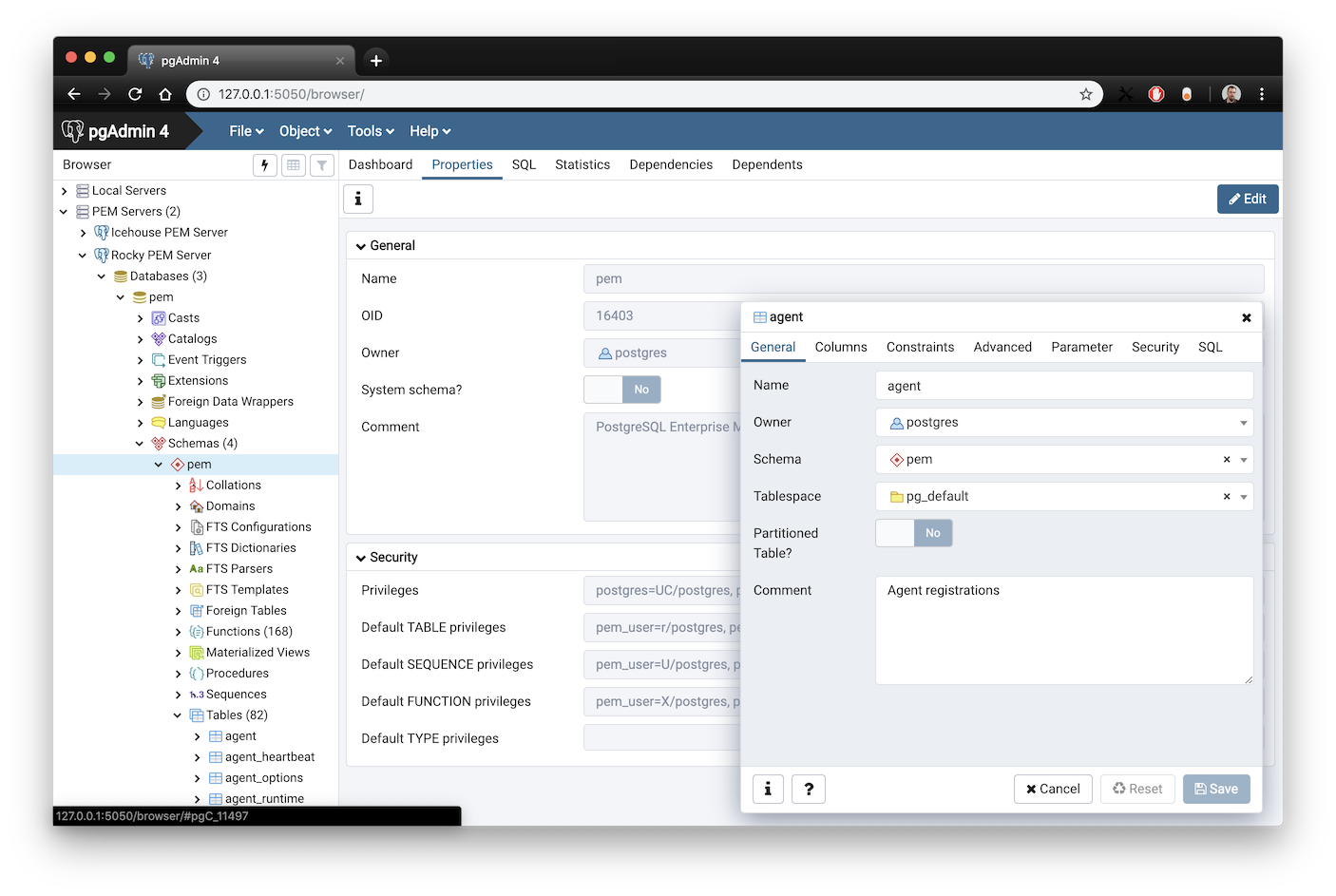This screenshot has height=896, width=1336.
Task: Click the Extensions node icon
Action: [159, 381]
